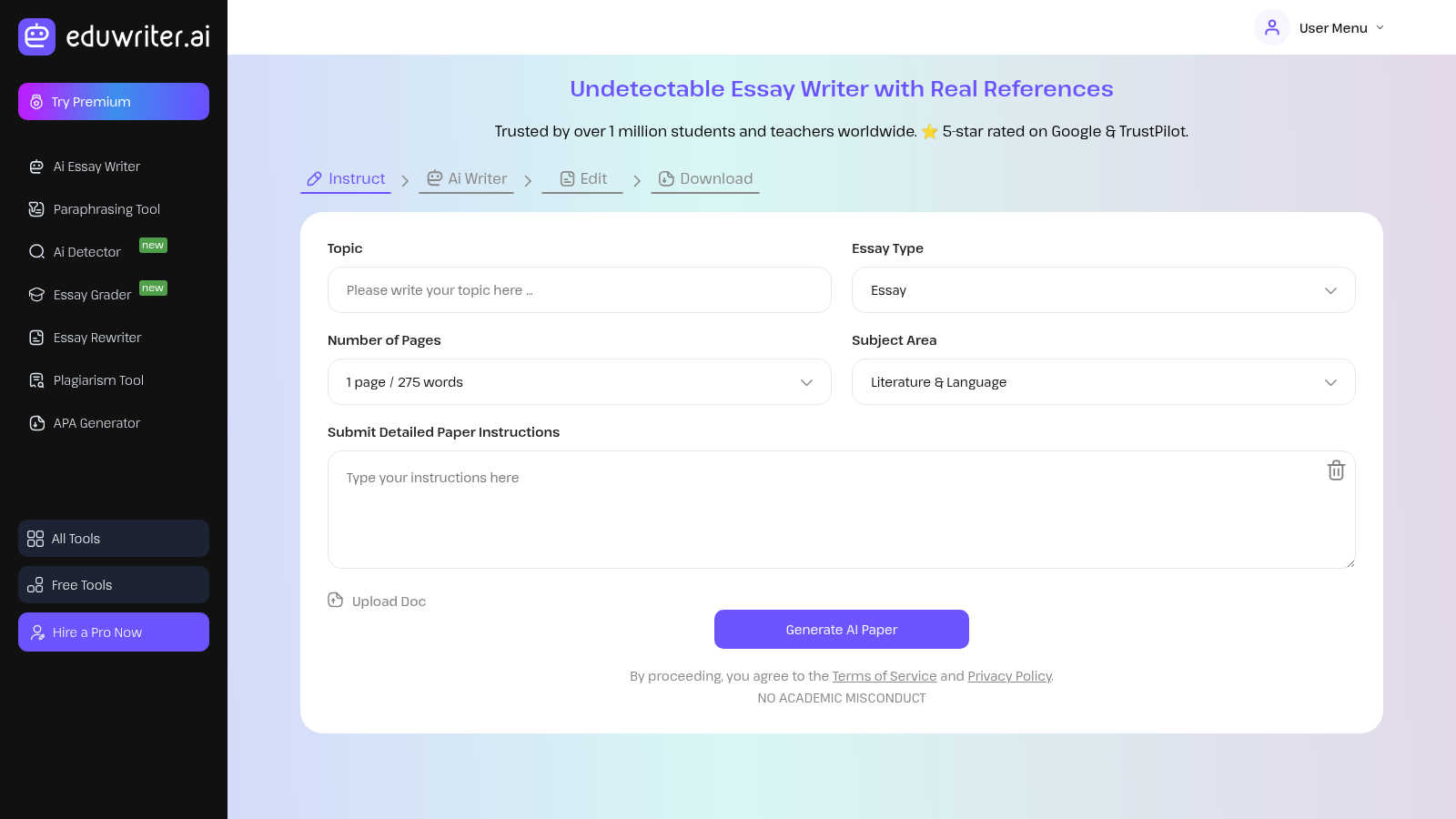The image size is (1456, 819).
Task: Expand the User Menu chevron
Action: (x=1380, y=28)
